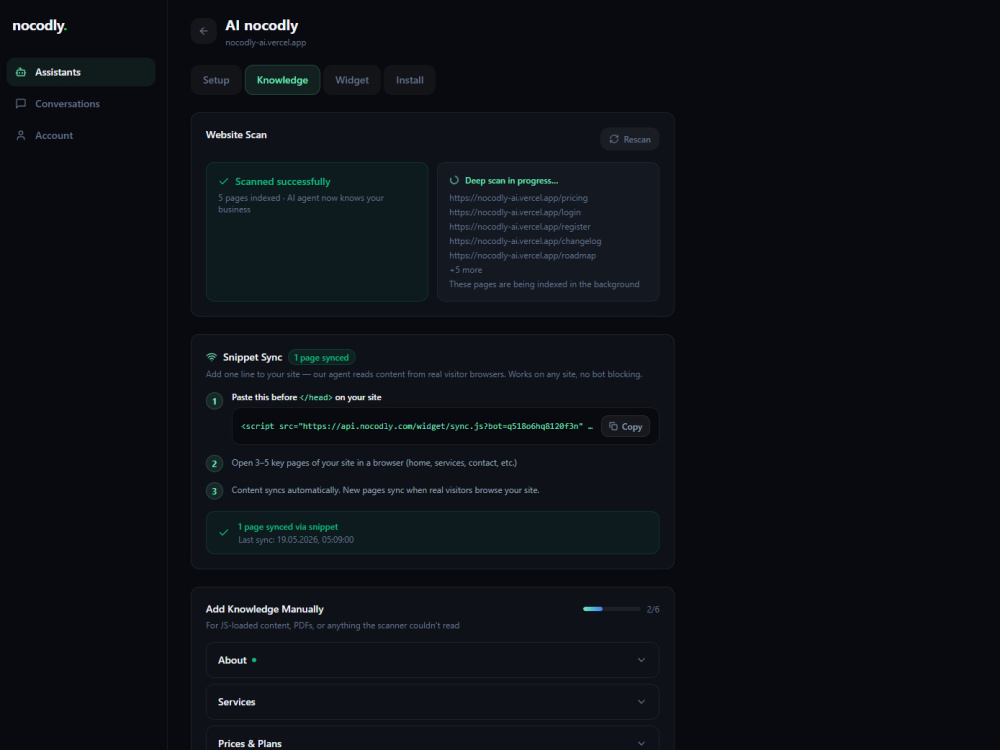Click the register page URL
1000x750 pixels.
click(520, 226)
